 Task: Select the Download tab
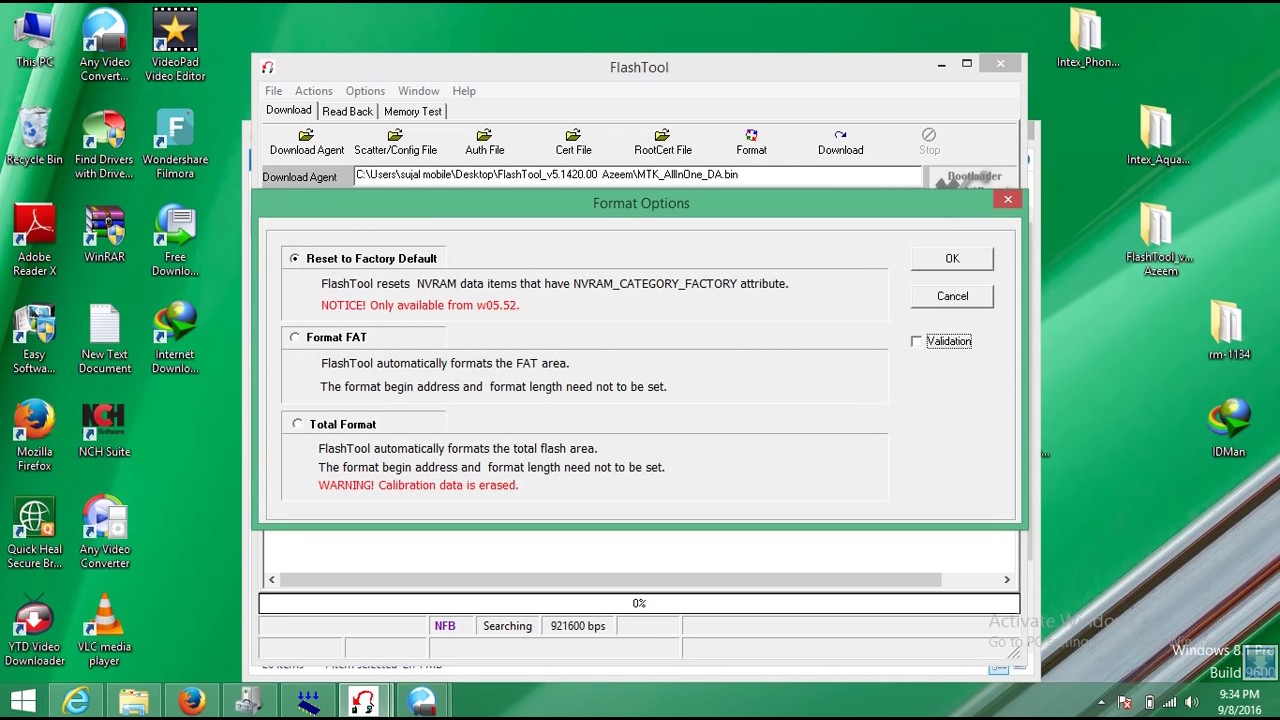coord(288,110)
